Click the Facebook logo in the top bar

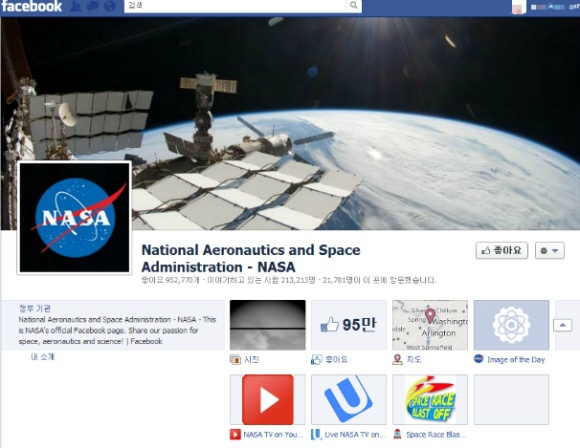pos(31,6)
